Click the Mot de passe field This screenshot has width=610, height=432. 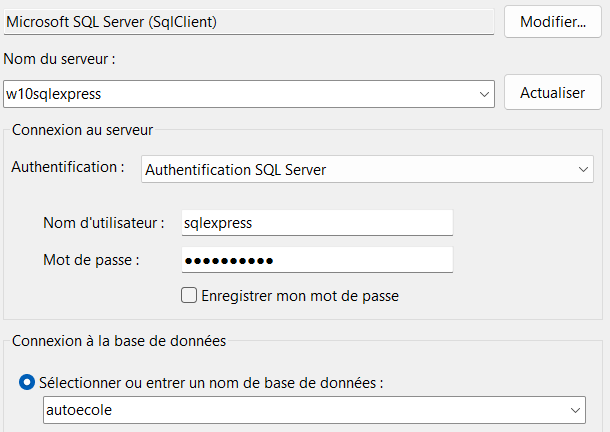click(x=317, y=260)
